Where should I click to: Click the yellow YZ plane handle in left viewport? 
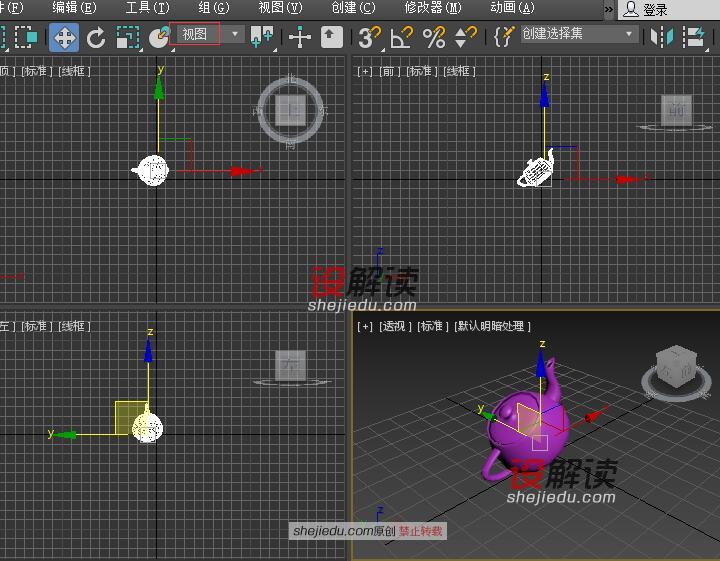[x=129, y=417]
